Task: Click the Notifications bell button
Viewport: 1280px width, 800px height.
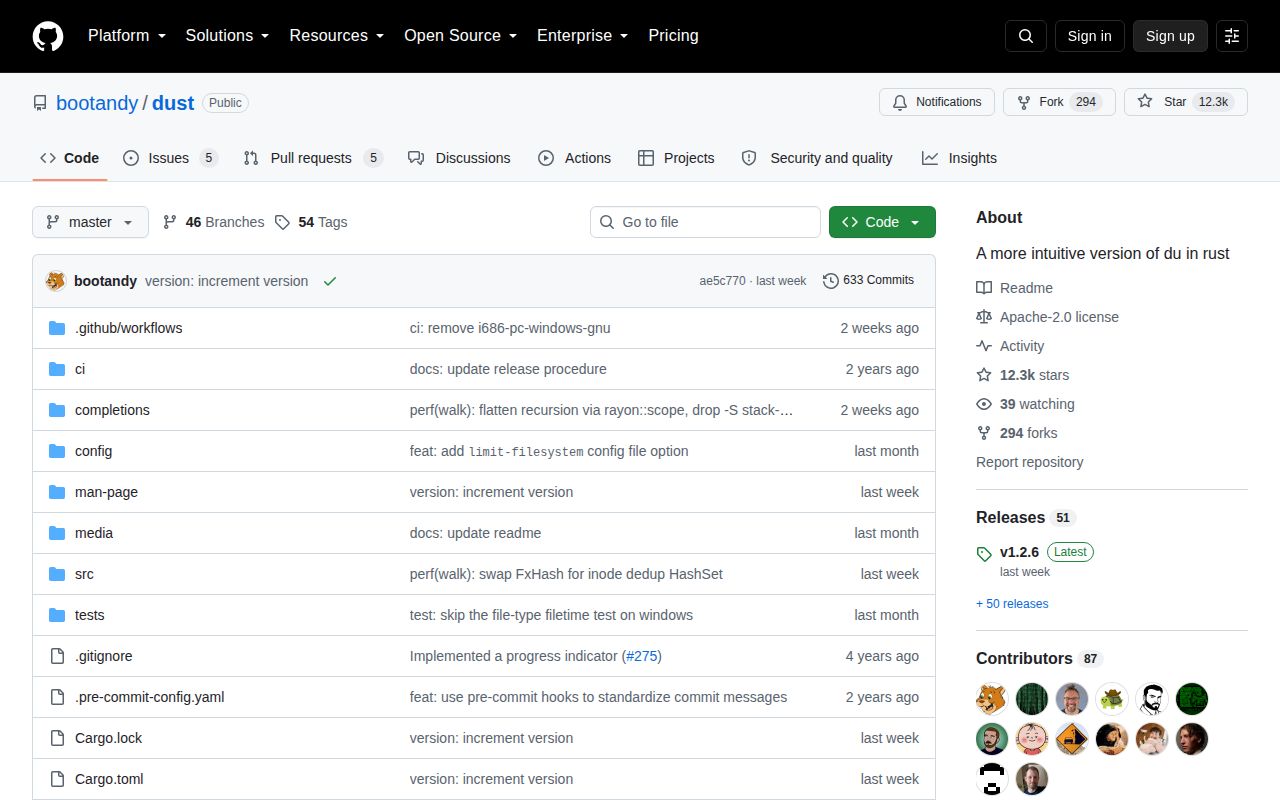Action: [937, 102]
